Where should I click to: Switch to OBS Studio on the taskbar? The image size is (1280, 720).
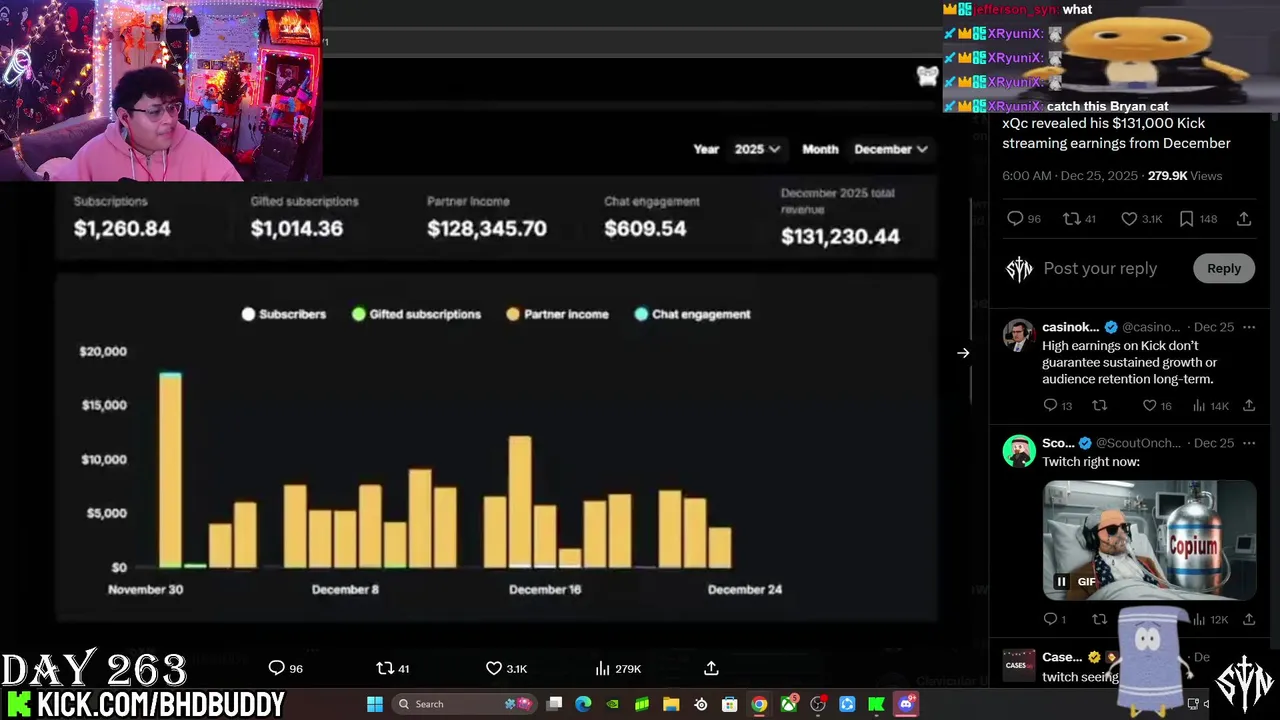[x=818, y=704]
